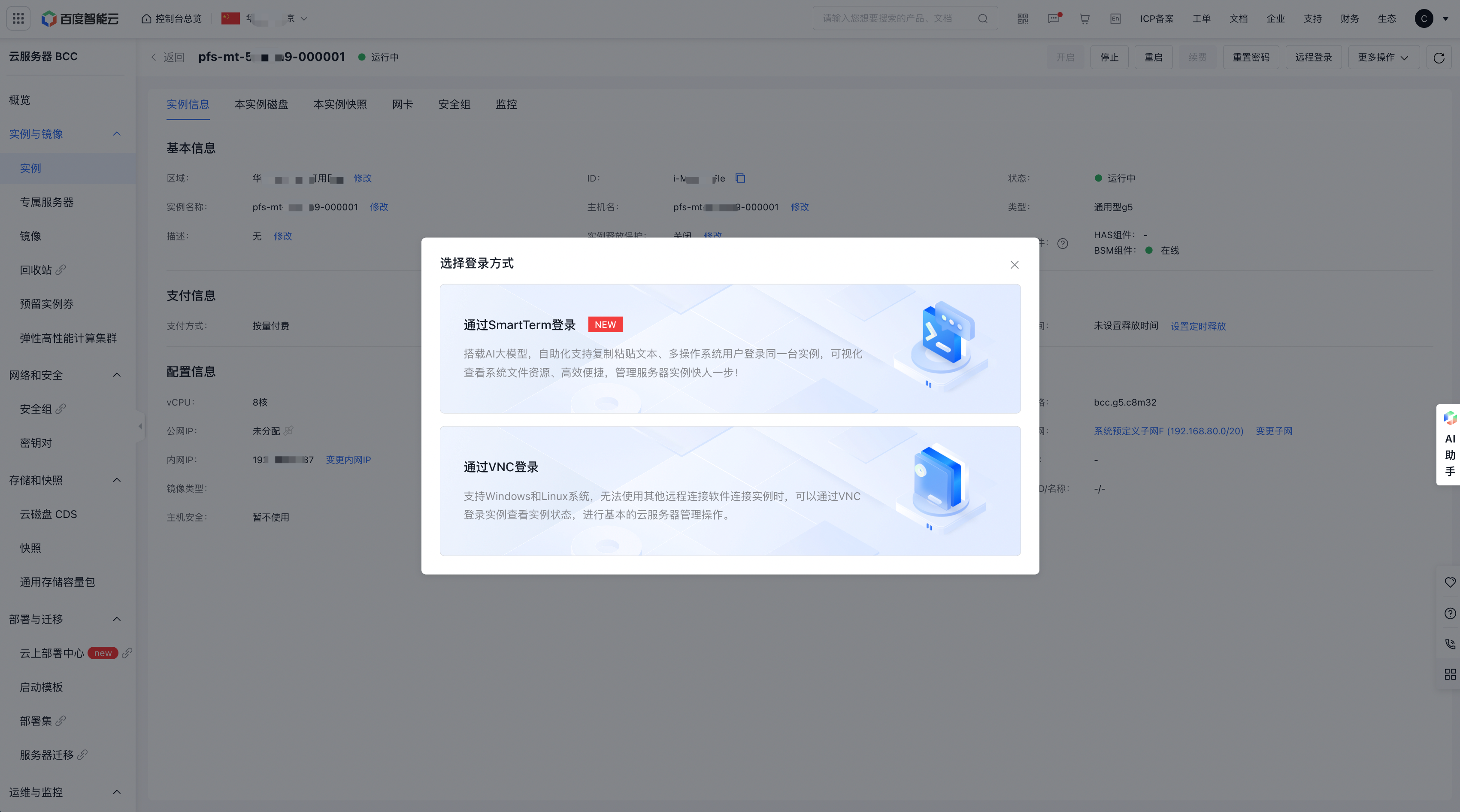Open 云上部署中心 in sidebar
1460x812 pixels.
pos(52,653)
